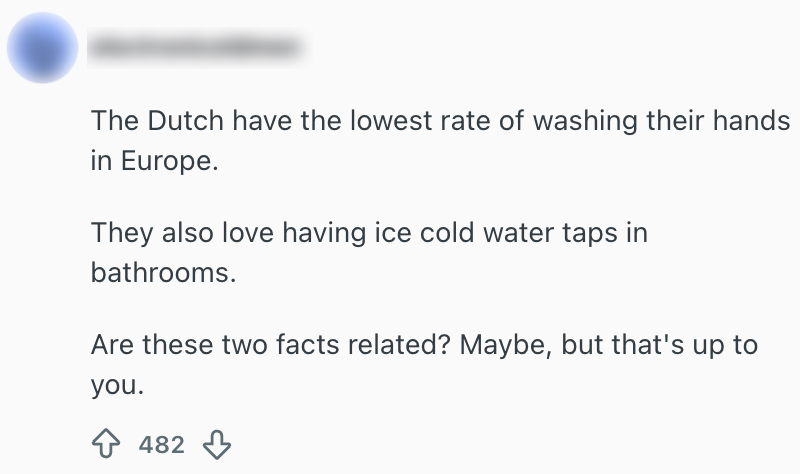This screenshot has height=474, width=800.
Task: Open the commenter's round avatar
Action: tap(41, 48)
